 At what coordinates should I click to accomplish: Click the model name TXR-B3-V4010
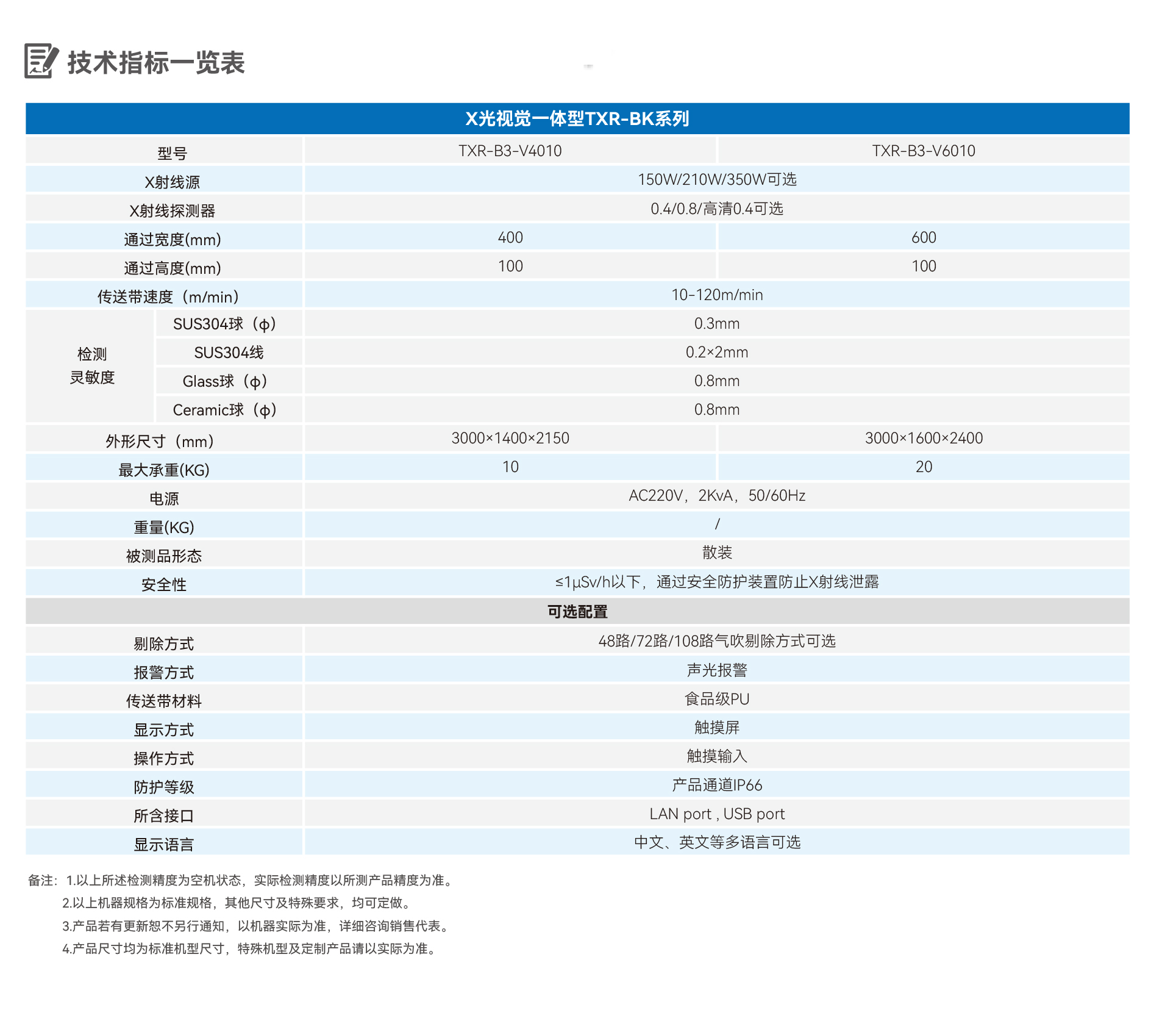pyautogui.click(x=511, y=151)
